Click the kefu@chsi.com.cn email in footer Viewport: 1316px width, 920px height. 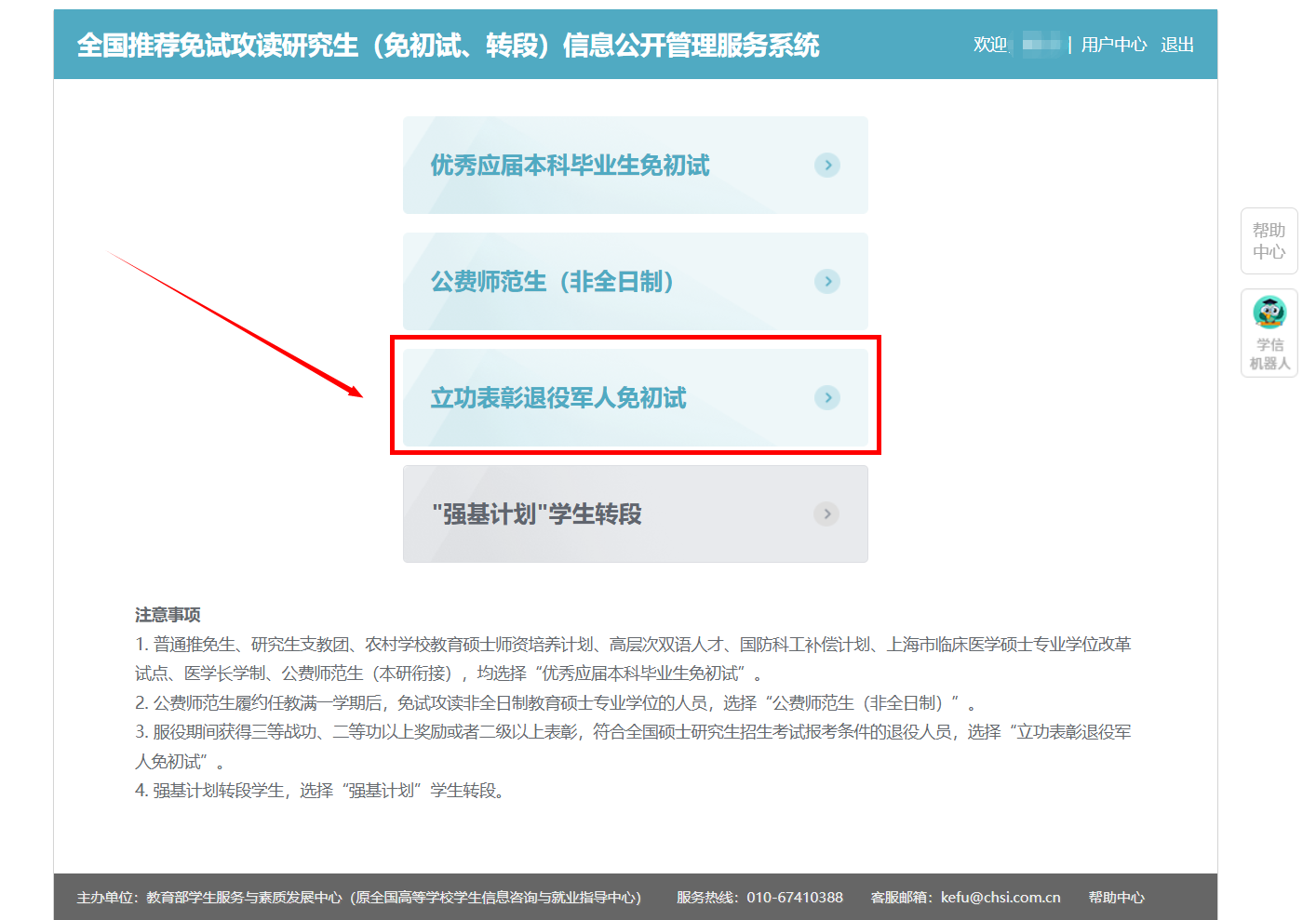coord(1000,898)
